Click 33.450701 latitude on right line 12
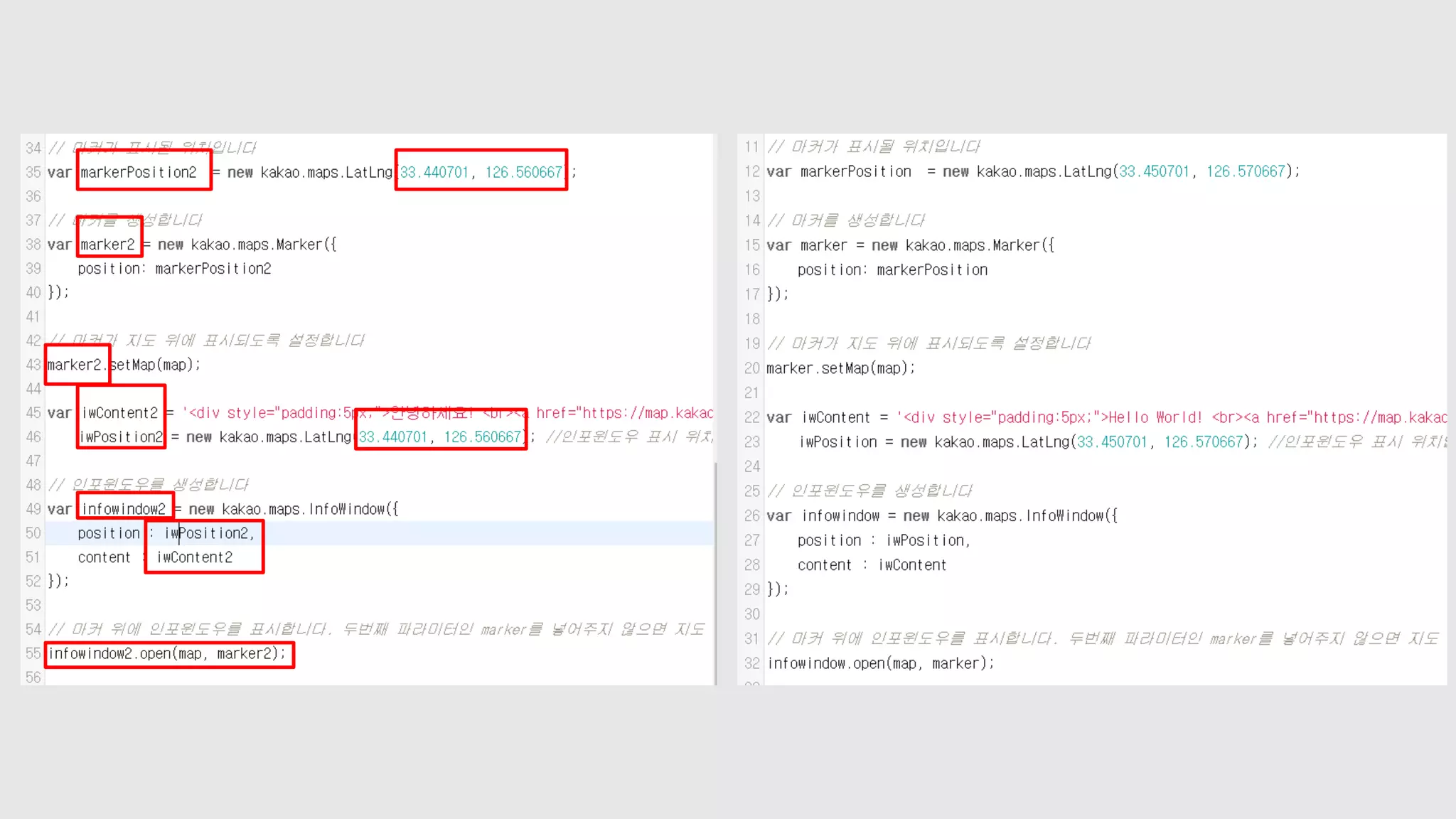This screenshot has height=819, width=1456. [1153, 171]
